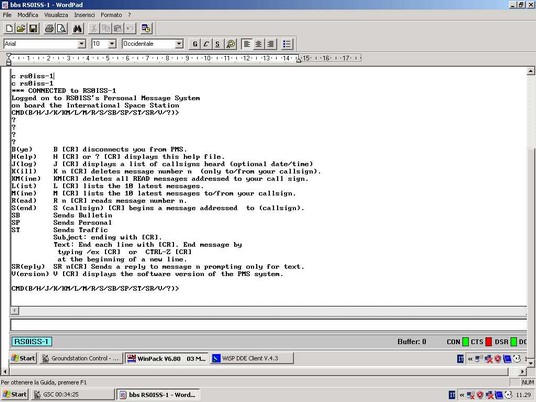Viewport: 536px width, 402px height.
Task: Find text with the binoculars icon
Action: [x=78, y=28]
